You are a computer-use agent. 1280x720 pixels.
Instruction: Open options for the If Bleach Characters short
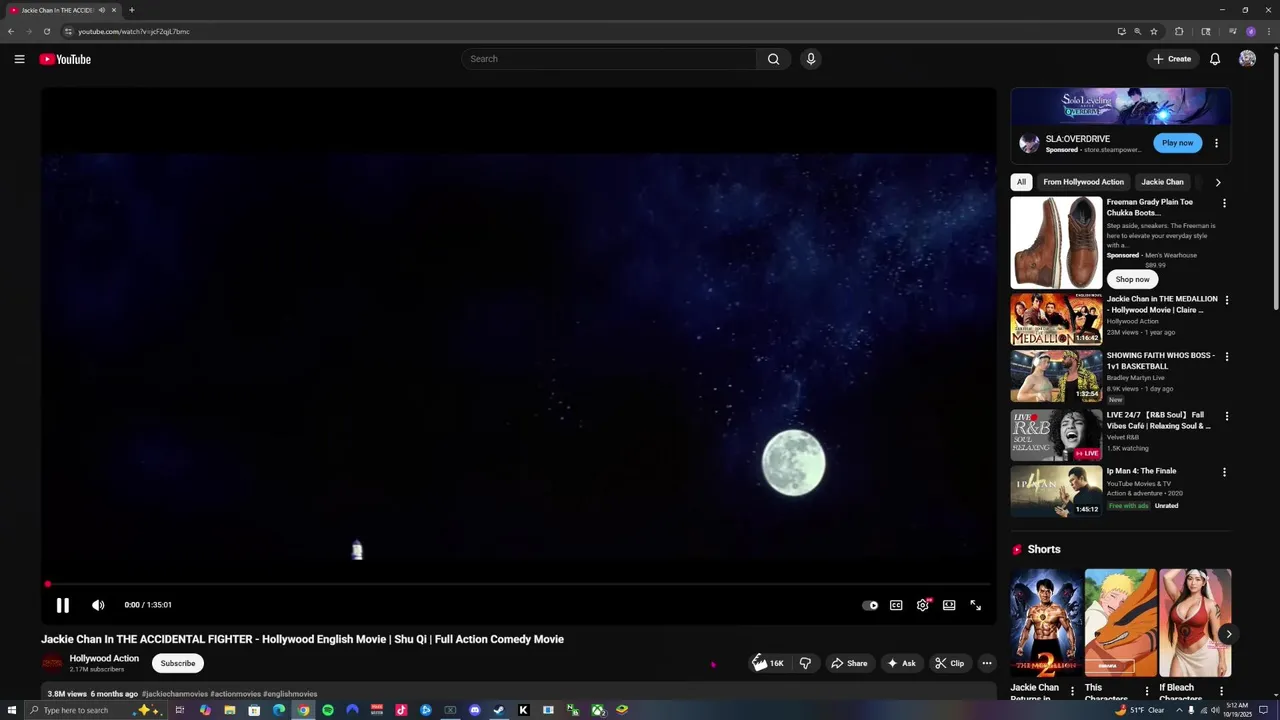1221,691
